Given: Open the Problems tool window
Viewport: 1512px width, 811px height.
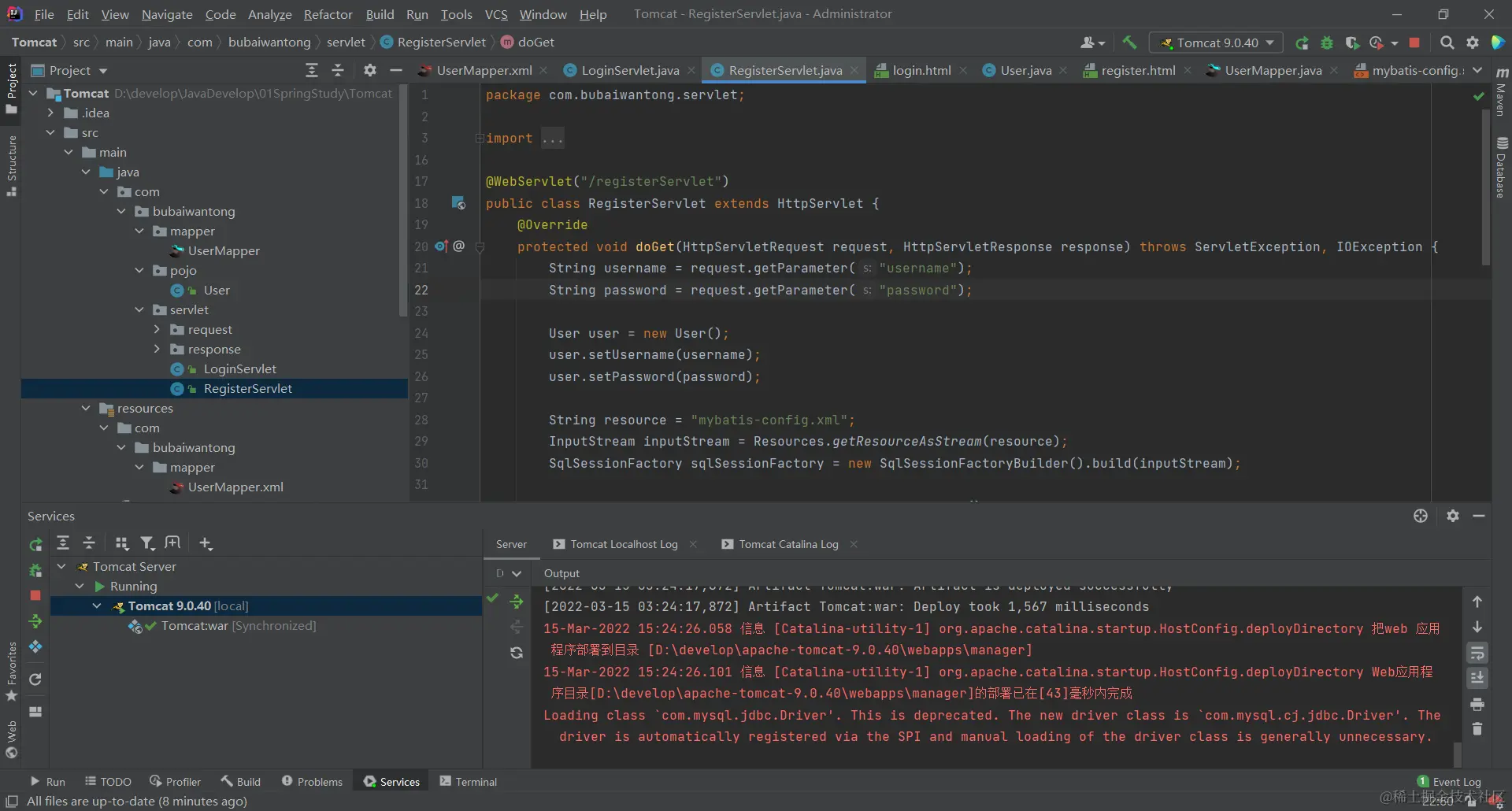Looking at the screenshot, I should click(x=312, y=782).
